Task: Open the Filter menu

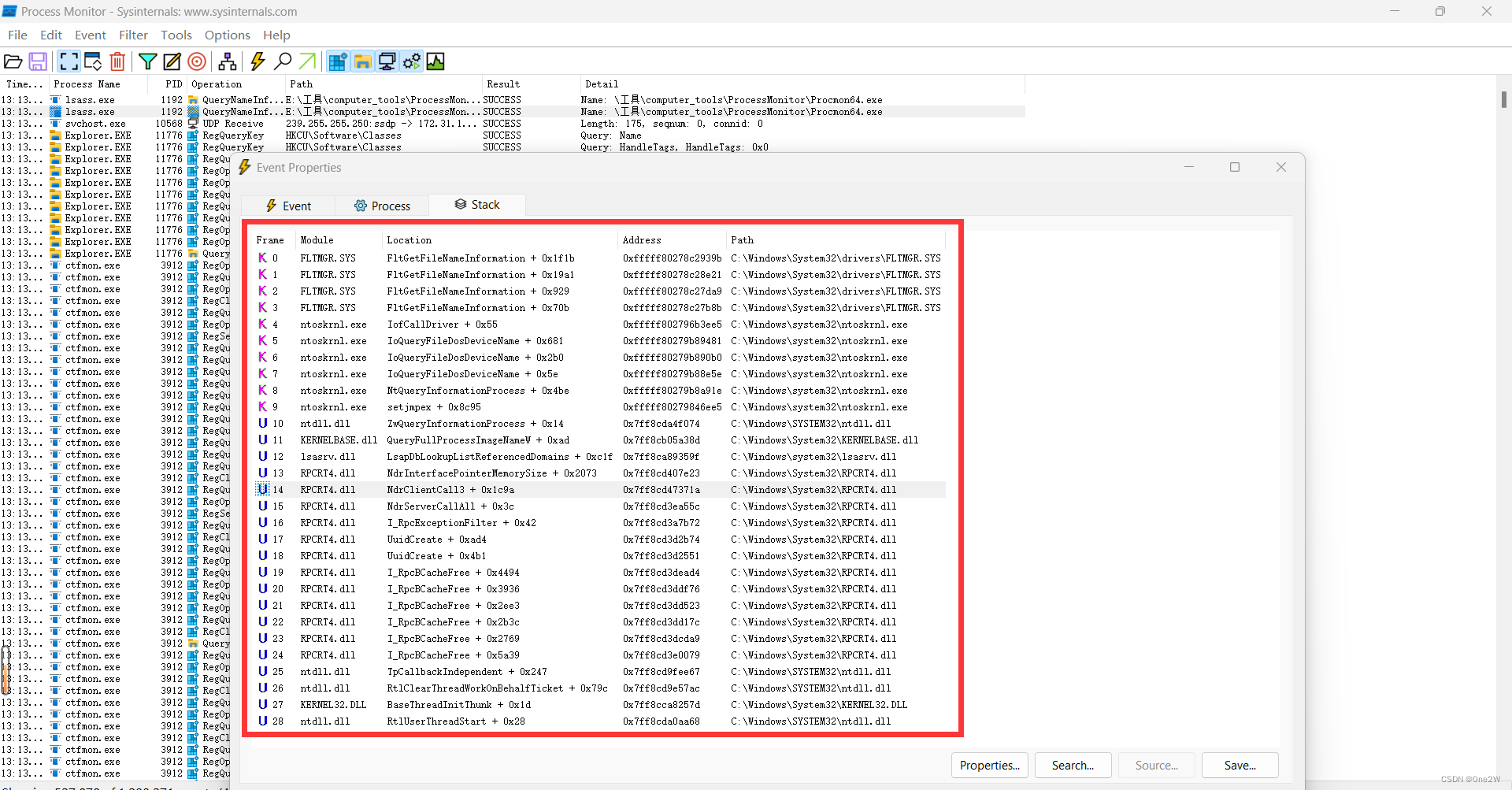Action: click(133, 35)
